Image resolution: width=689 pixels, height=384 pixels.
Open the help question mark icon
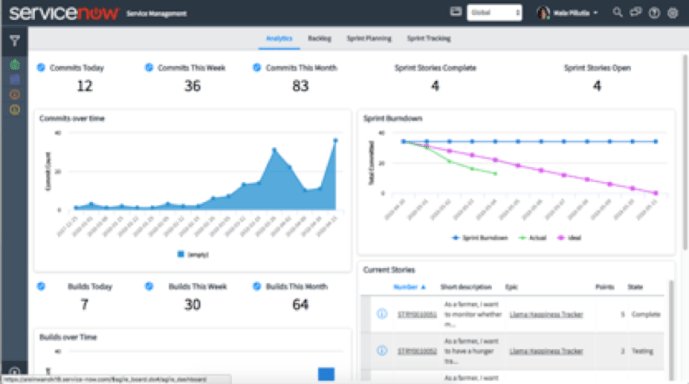pyautogui.click(x=654, y=13)
